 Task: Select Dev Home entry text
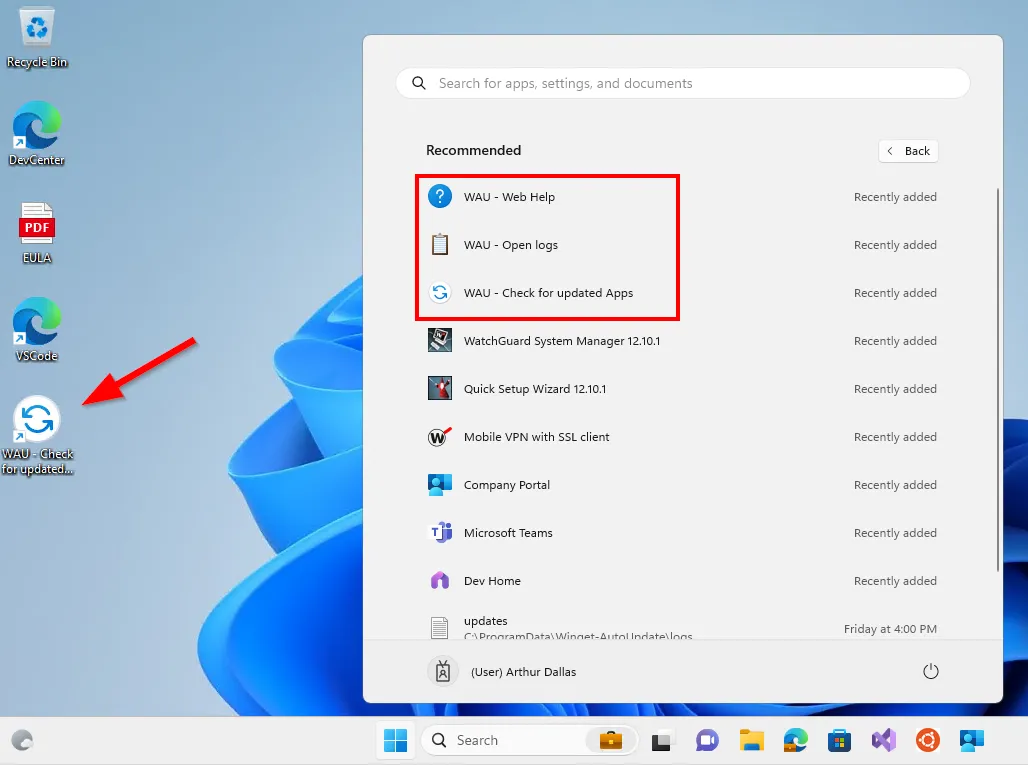tap(492, 581)
